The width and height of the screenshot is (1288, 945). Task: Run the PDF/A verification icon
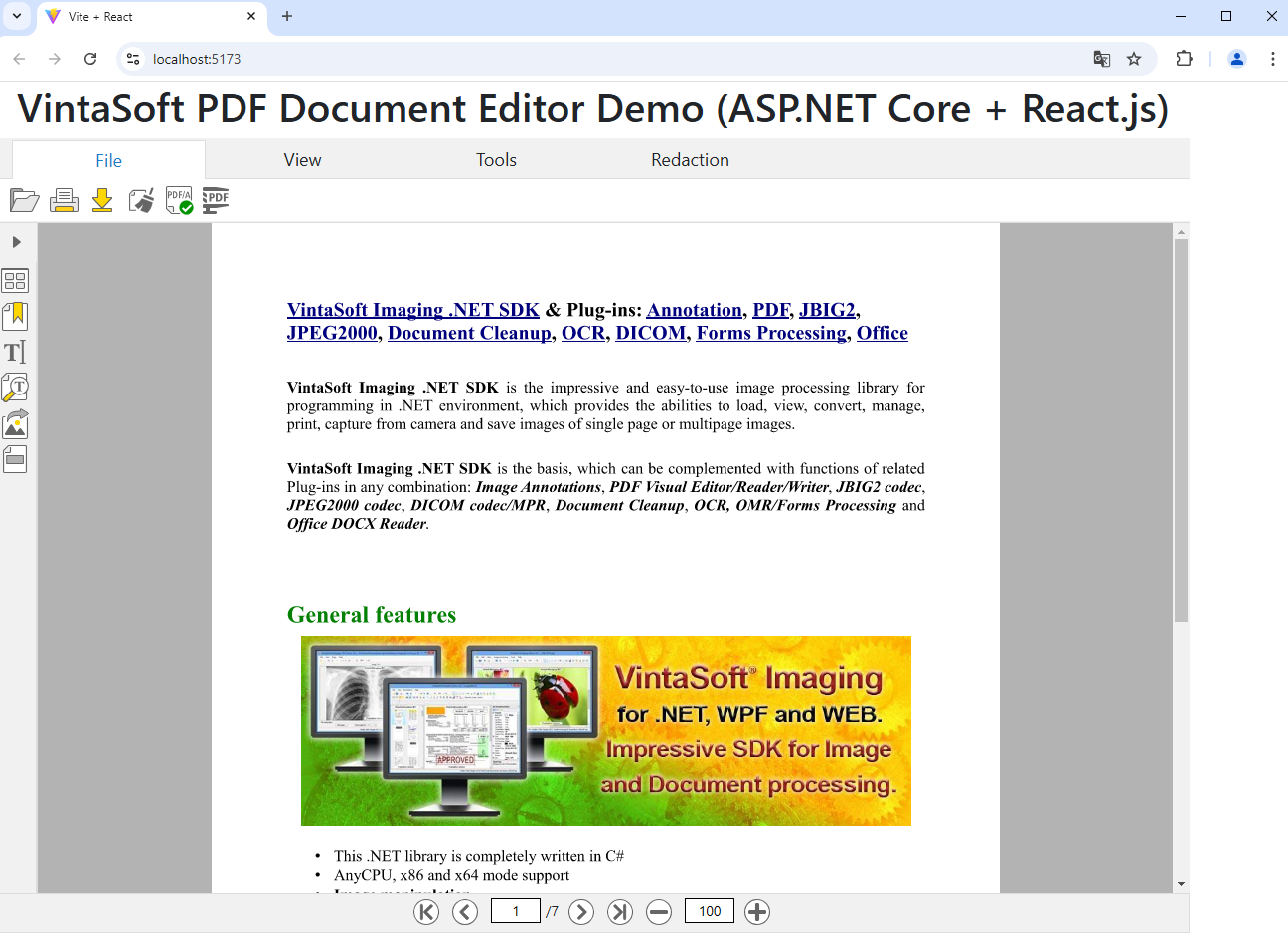click(x=179, y=200)
